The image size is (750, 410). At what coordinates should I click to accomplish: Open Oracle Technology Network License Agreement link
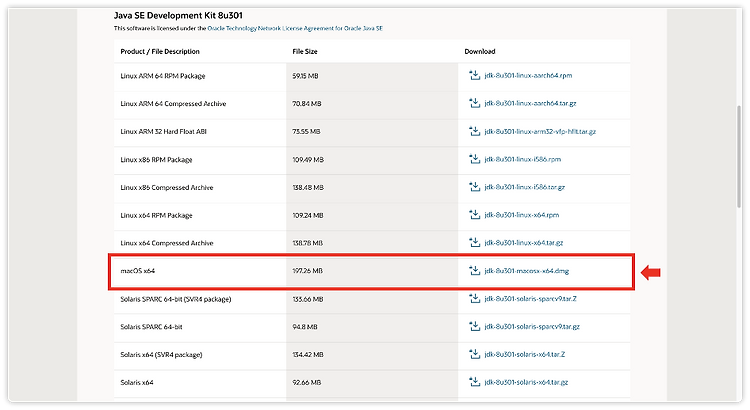(x=295, y=28)
